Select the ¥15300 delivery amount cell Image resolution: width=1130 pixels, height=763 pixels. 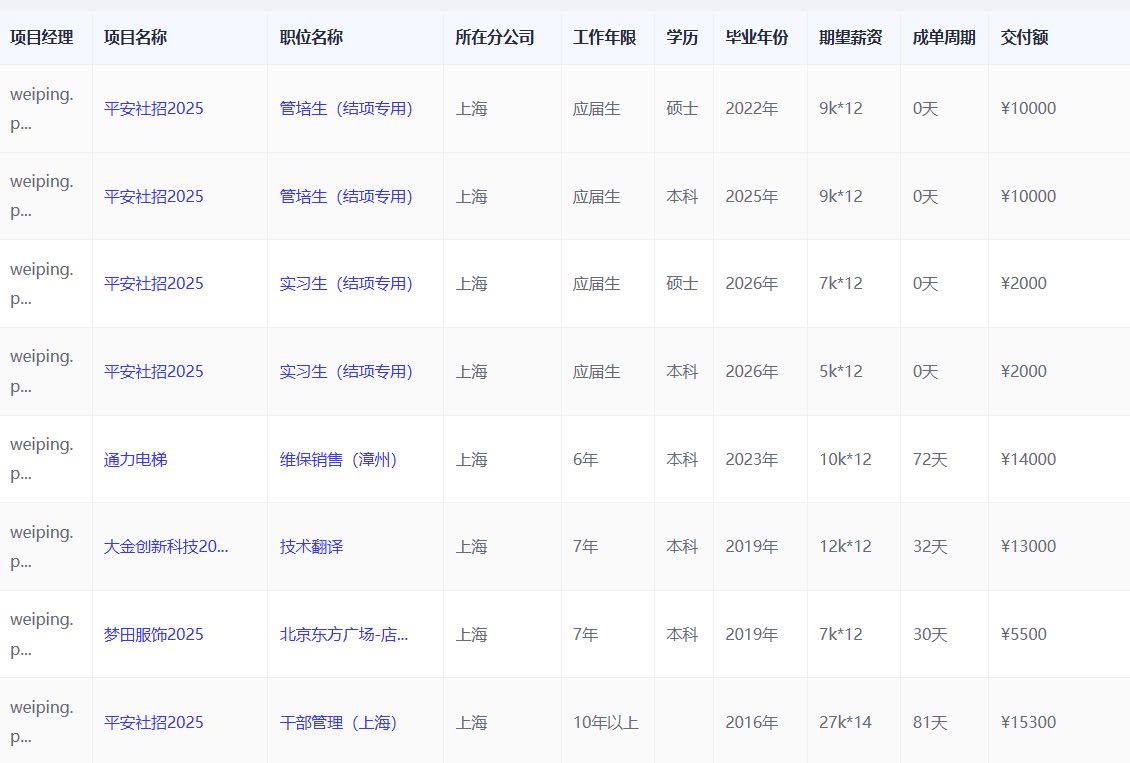pyautogui.click(x=1028, y=722)
